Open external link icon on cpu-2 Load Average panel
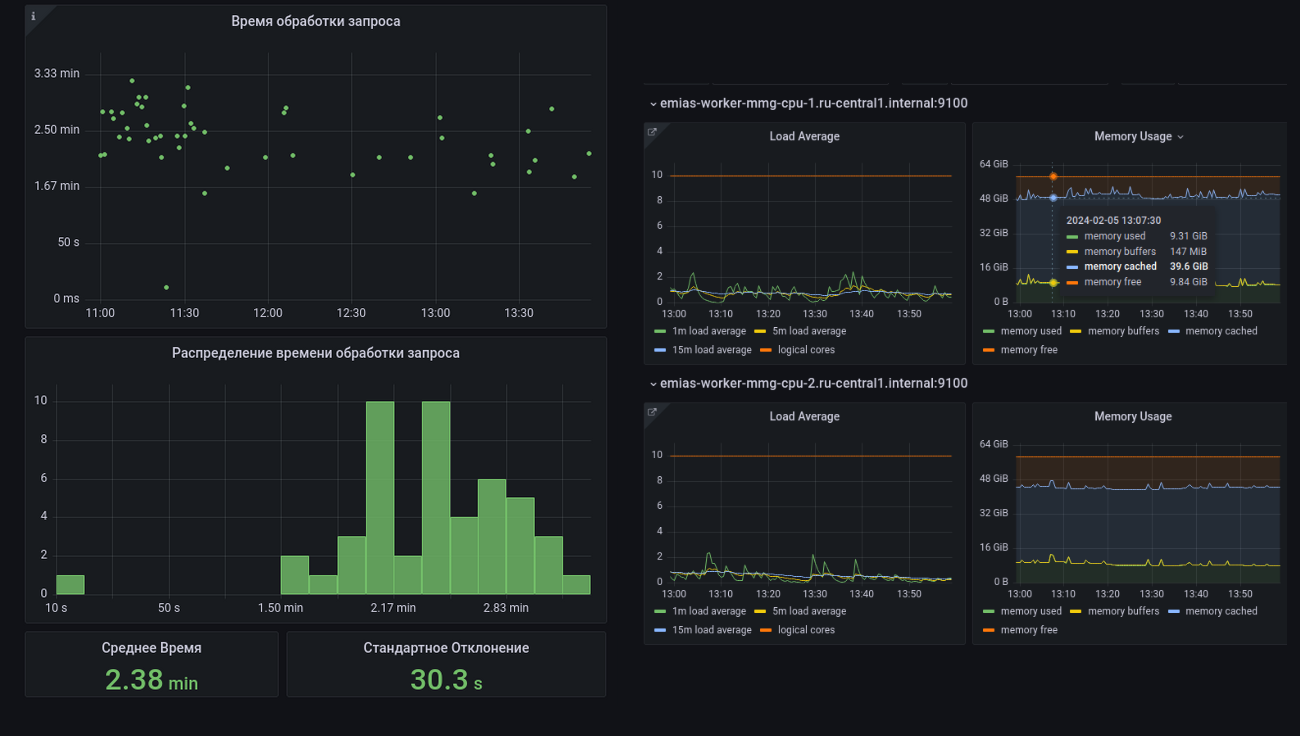 652,412
